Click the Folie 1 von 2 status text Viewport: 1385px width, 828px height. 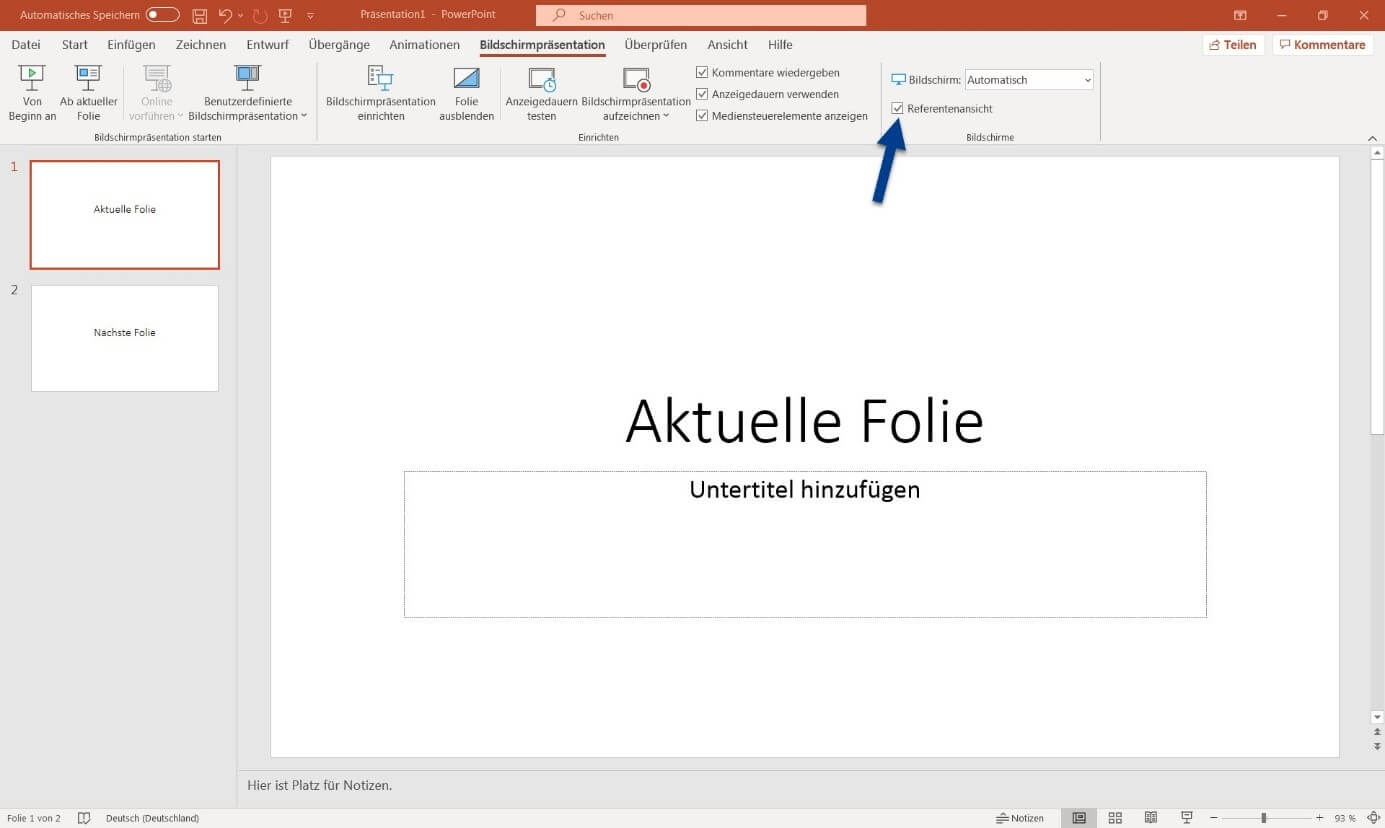pos(34,818)
